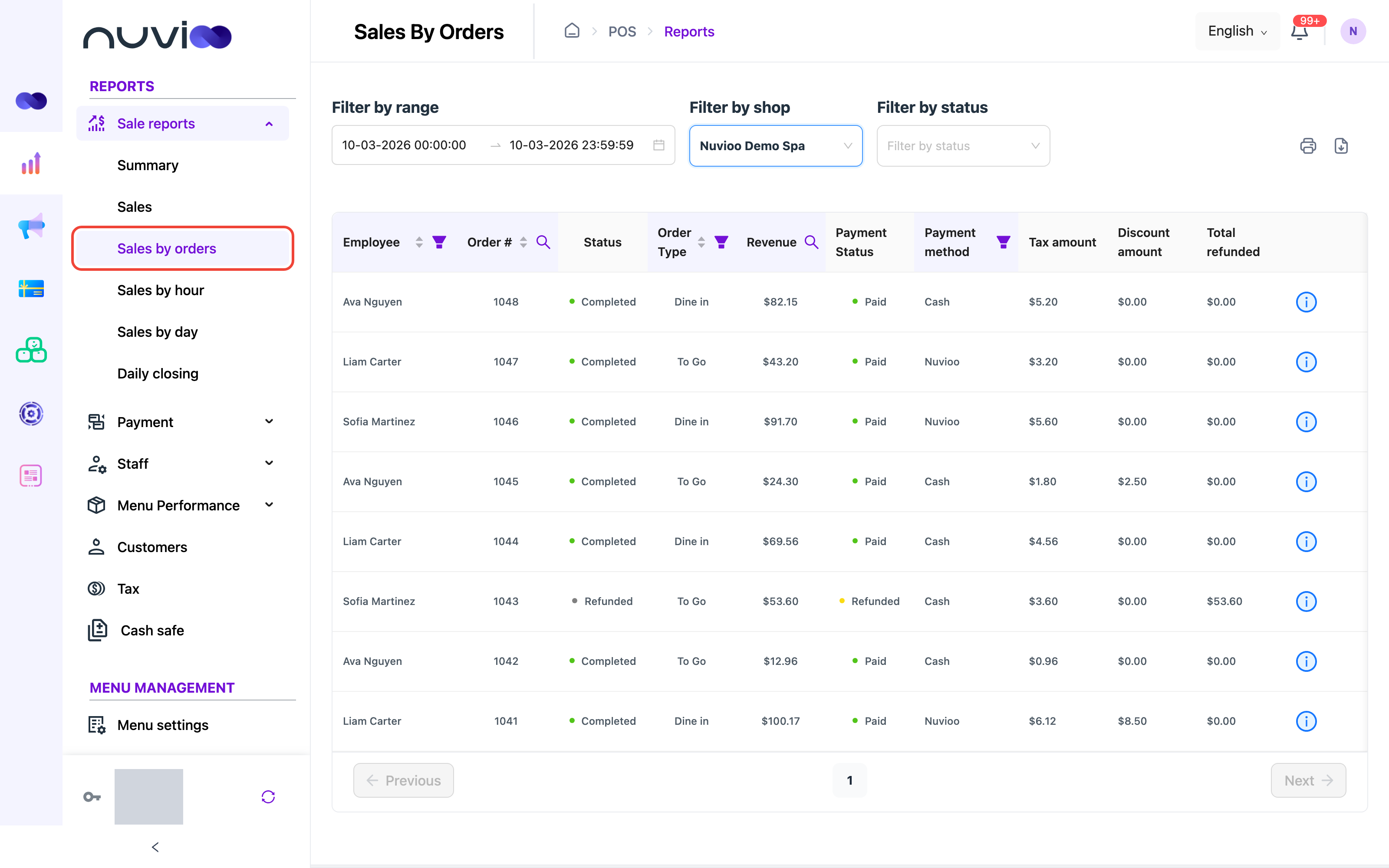Open the Sales report
Image resolution: width=1389 pixels, height=868 pixels.
[x=134, y=207]
